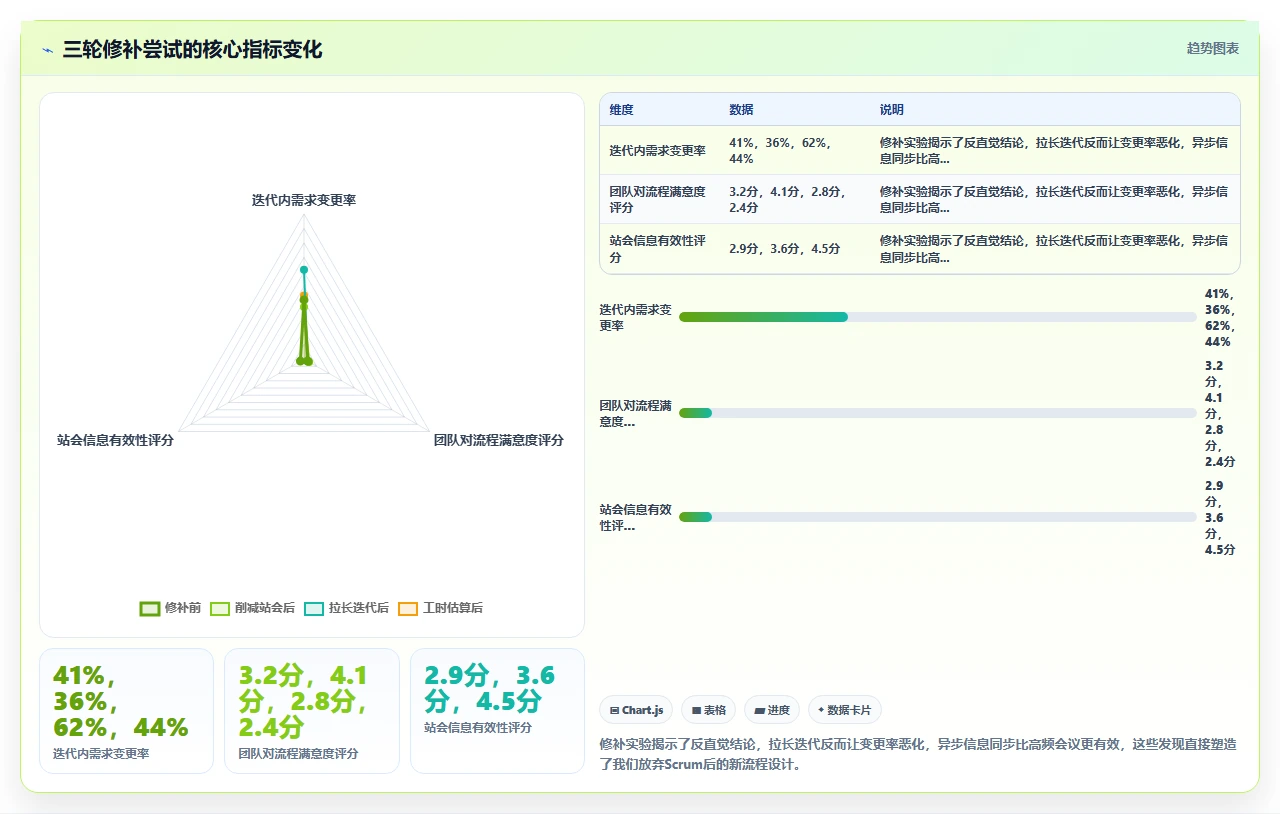
Task: Toggle the 削减站会后 legend series
Action: 252,608
